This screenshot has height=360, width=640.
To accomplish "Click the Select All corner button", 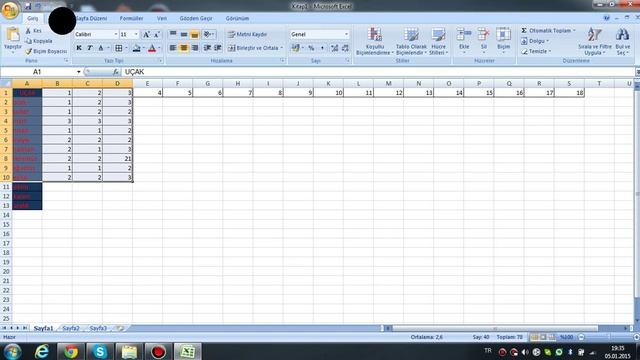I will pos(6,84).
